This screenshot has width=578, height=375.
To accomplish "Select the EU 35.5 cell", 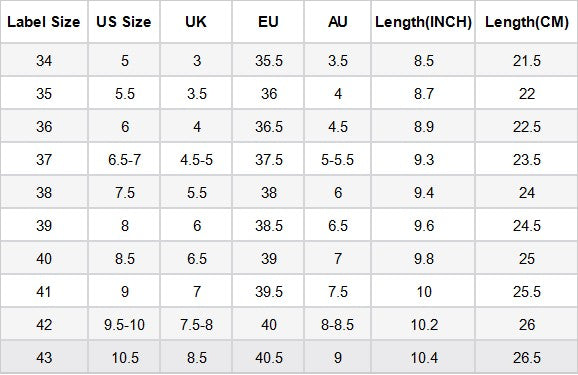I will click(268, 60).
